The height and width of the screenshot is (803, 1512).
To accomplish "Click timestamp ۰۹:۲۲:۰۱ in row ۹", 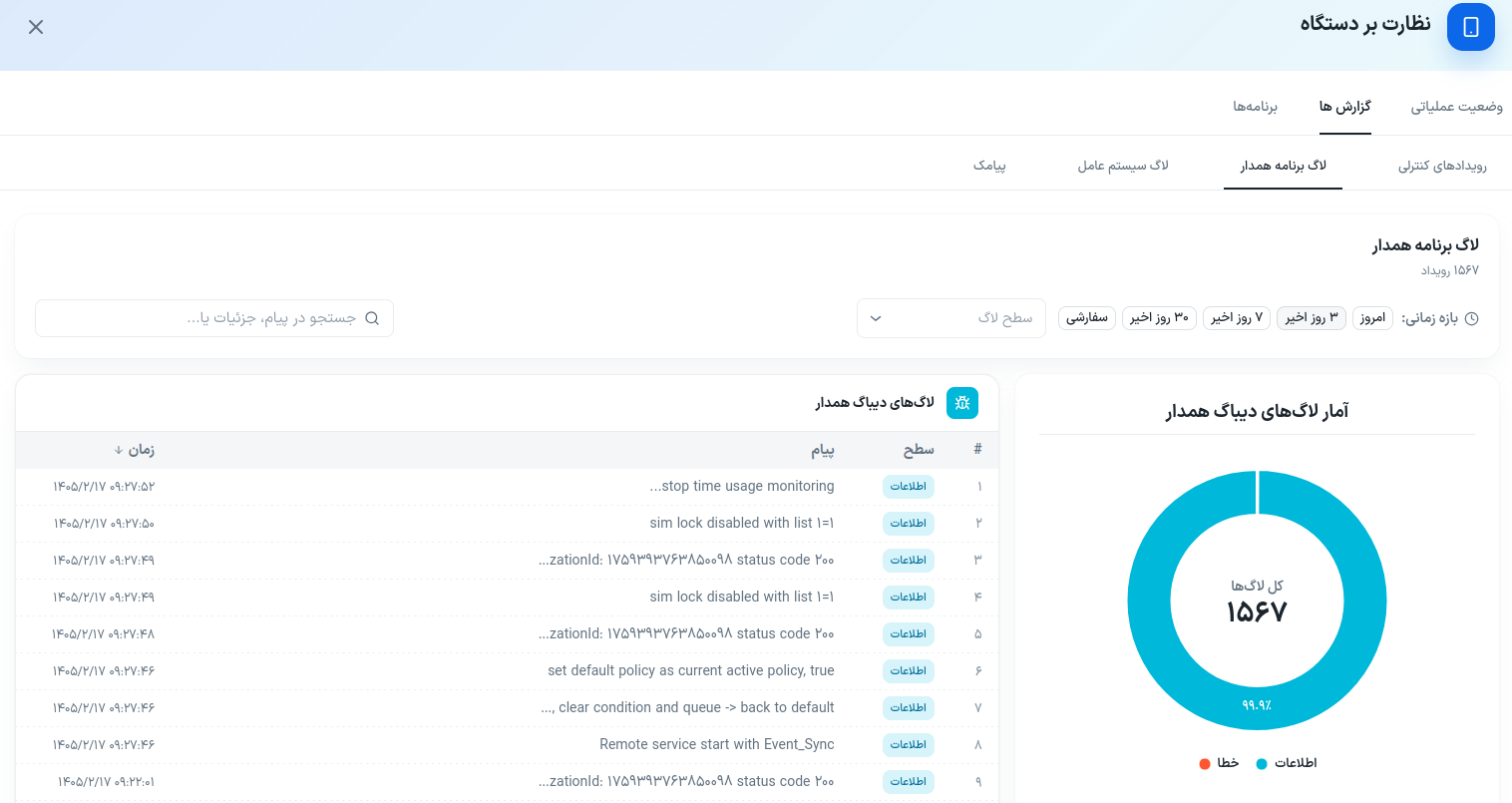I will pos(106,782).
